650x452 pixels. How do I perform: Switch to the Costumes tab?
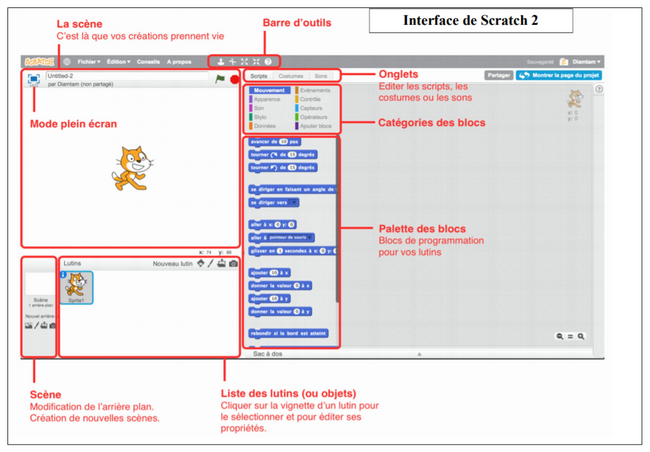point(291,76)
